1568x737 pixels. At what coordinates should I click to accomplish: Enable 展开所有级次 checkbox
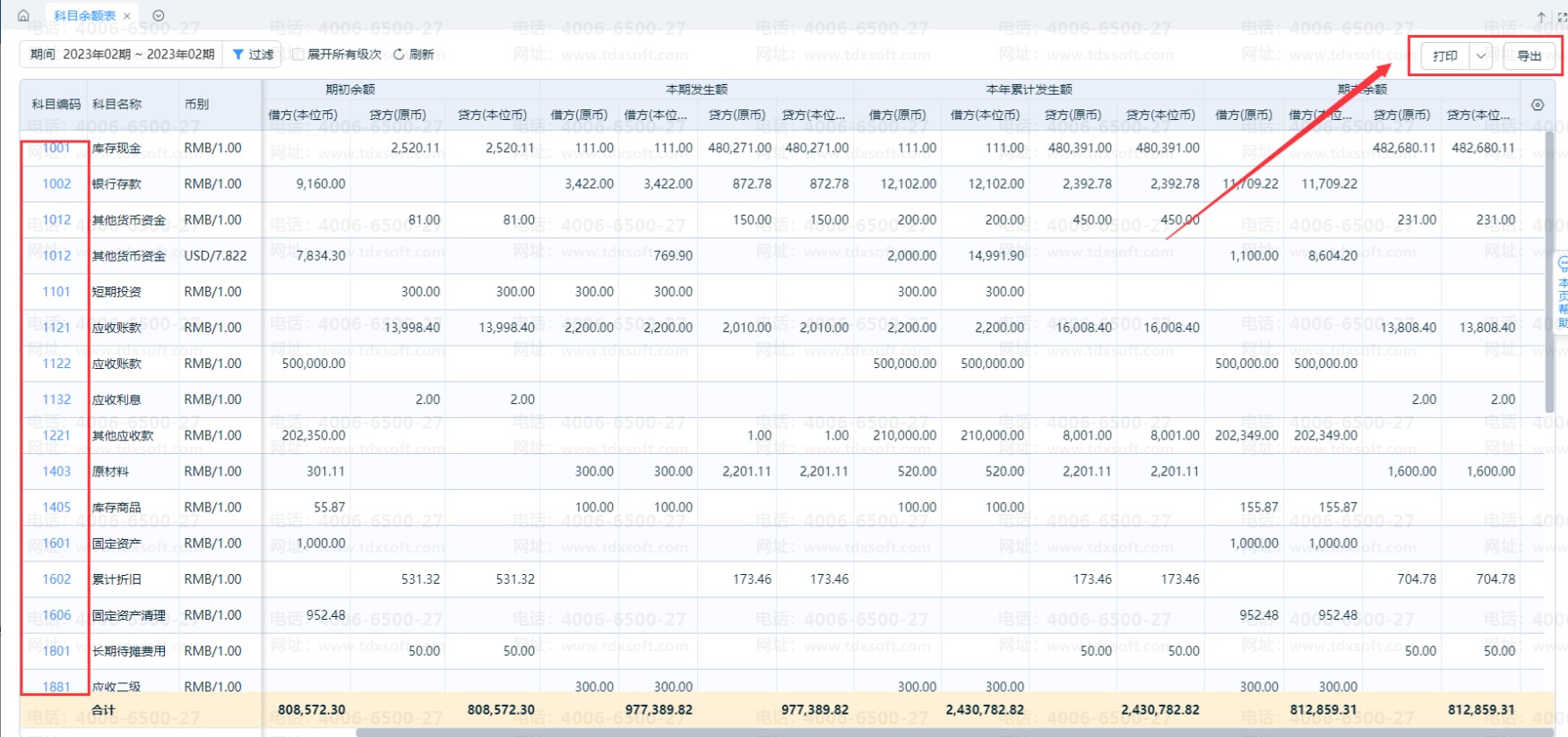tap(298, 55)
